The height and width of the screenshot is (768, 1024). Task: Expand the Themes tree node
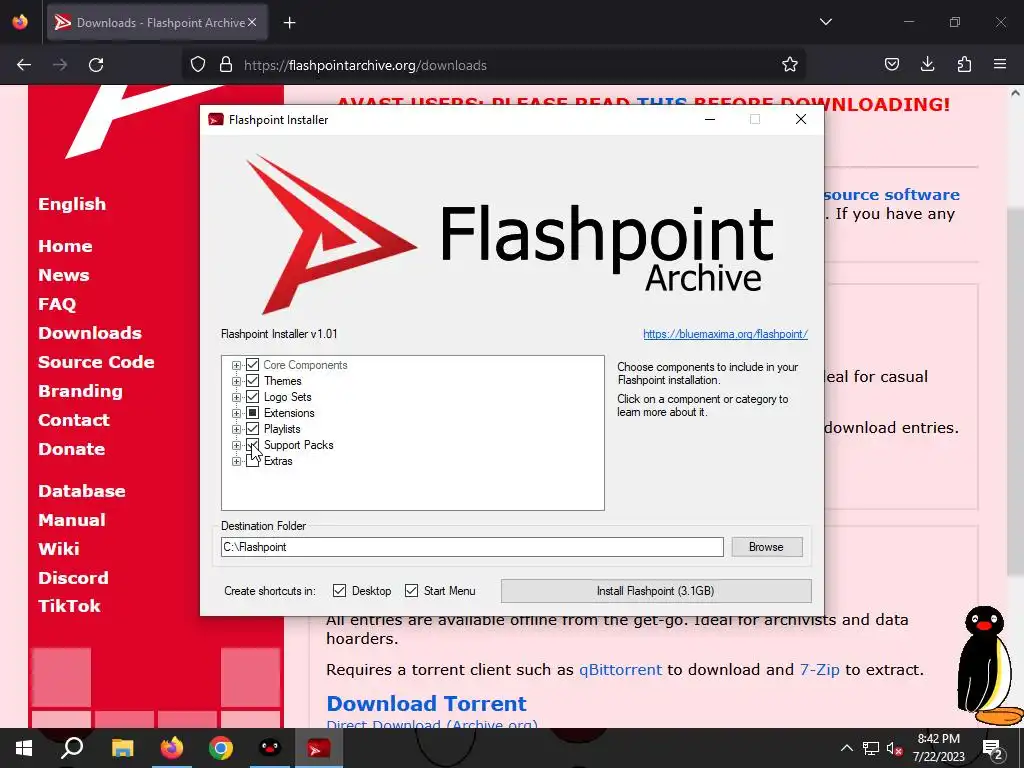(236, 381)
